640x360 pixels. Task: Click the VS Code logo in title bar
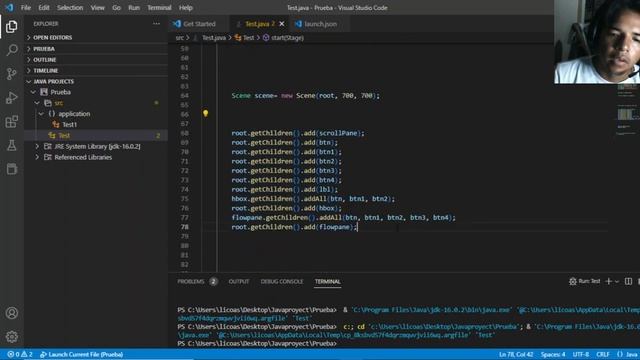(9, 7)
